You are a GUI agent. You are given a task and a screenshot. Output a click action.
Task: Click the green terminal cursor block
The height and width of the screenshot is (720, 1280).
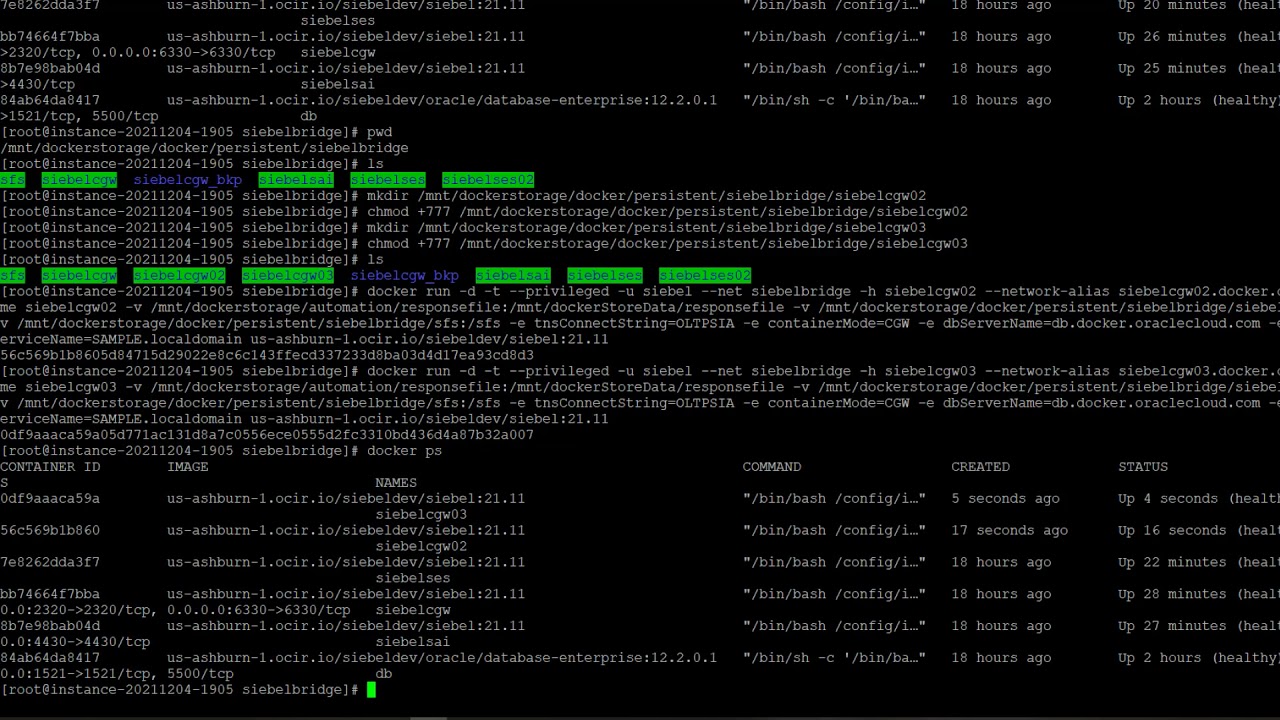[371, 690]
